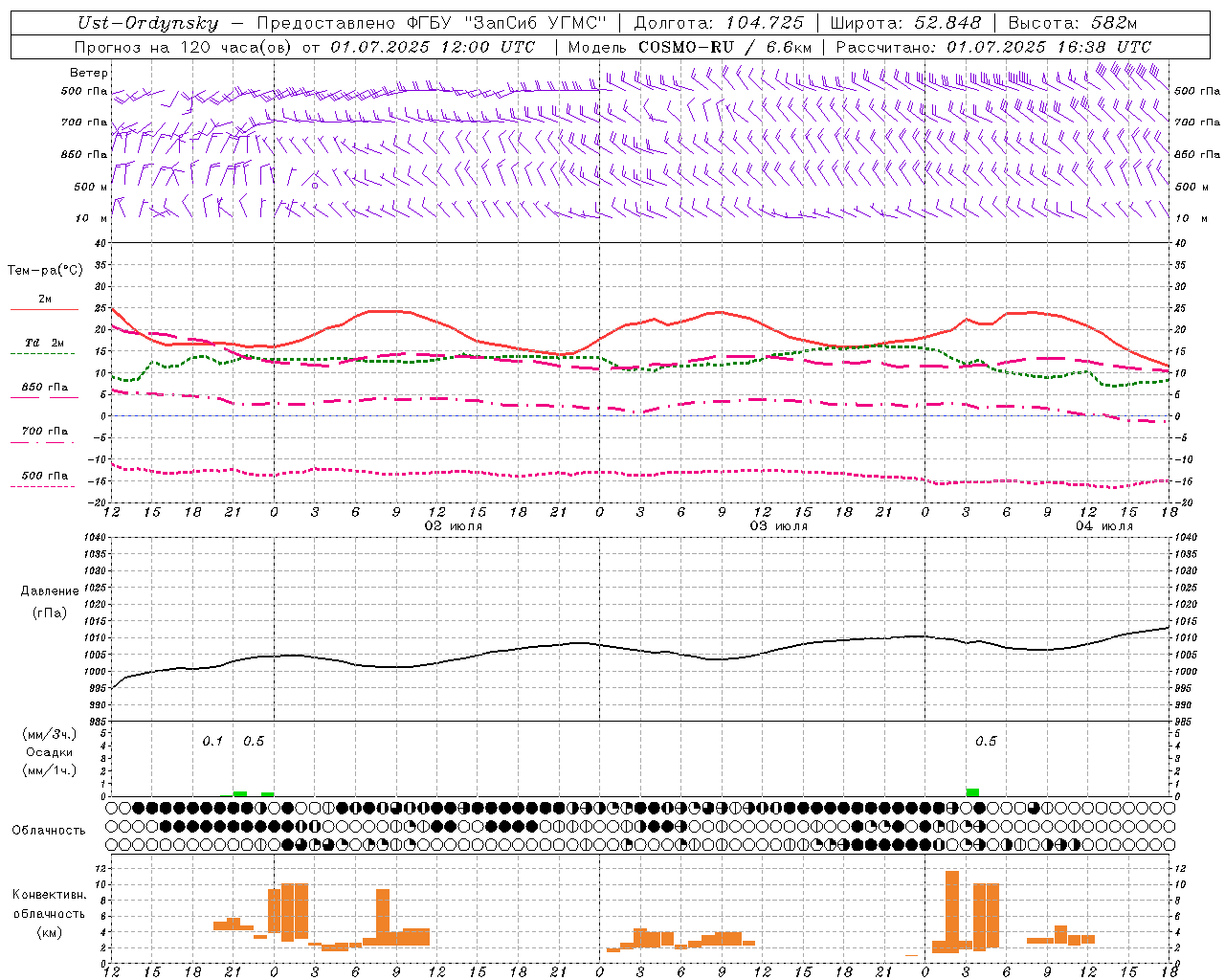
Task: Click "Рассчитано: 01.07.2025 16:38 UTC" timestamp
Action: [993, 47]
